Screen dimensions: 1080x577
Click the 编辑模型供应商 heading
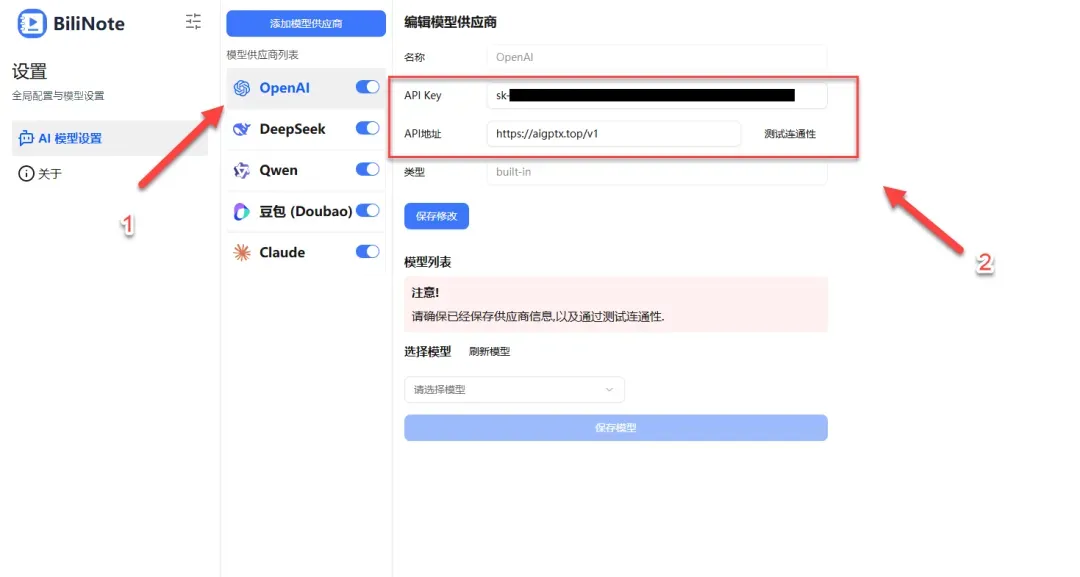click(450, 22)
